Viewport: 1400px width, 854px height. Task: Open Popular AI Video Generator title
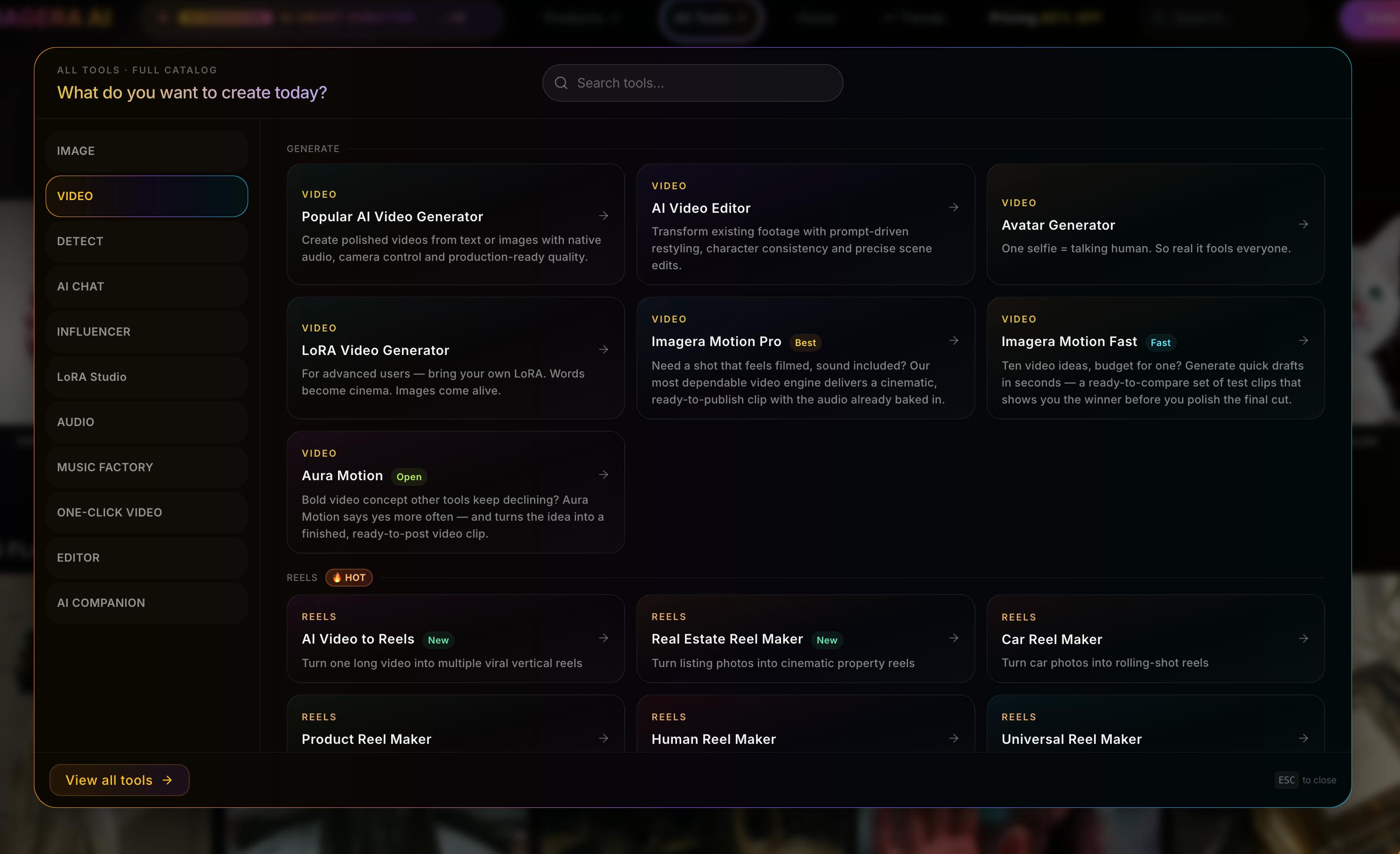(392, 217)
